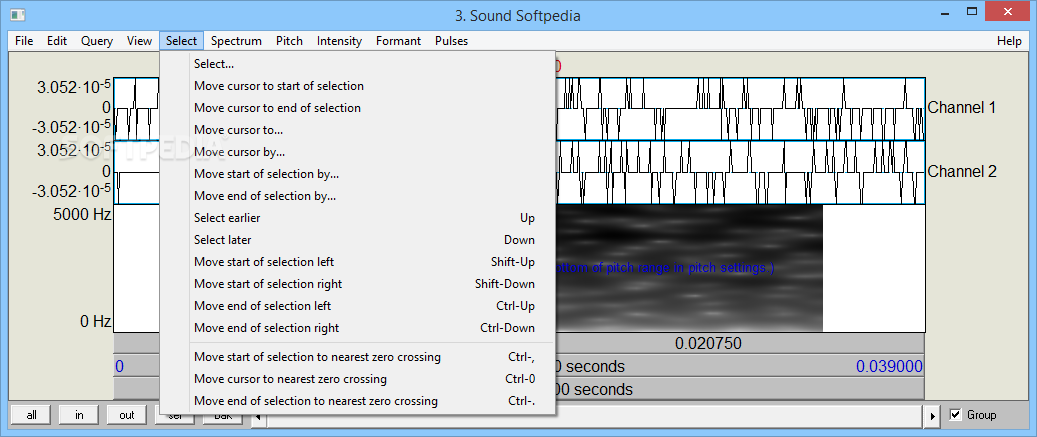1037x437 pixels.
Task: Click the visible-part bar ending 0.039000
Action: pyautogui.click(x=739, y=366)
